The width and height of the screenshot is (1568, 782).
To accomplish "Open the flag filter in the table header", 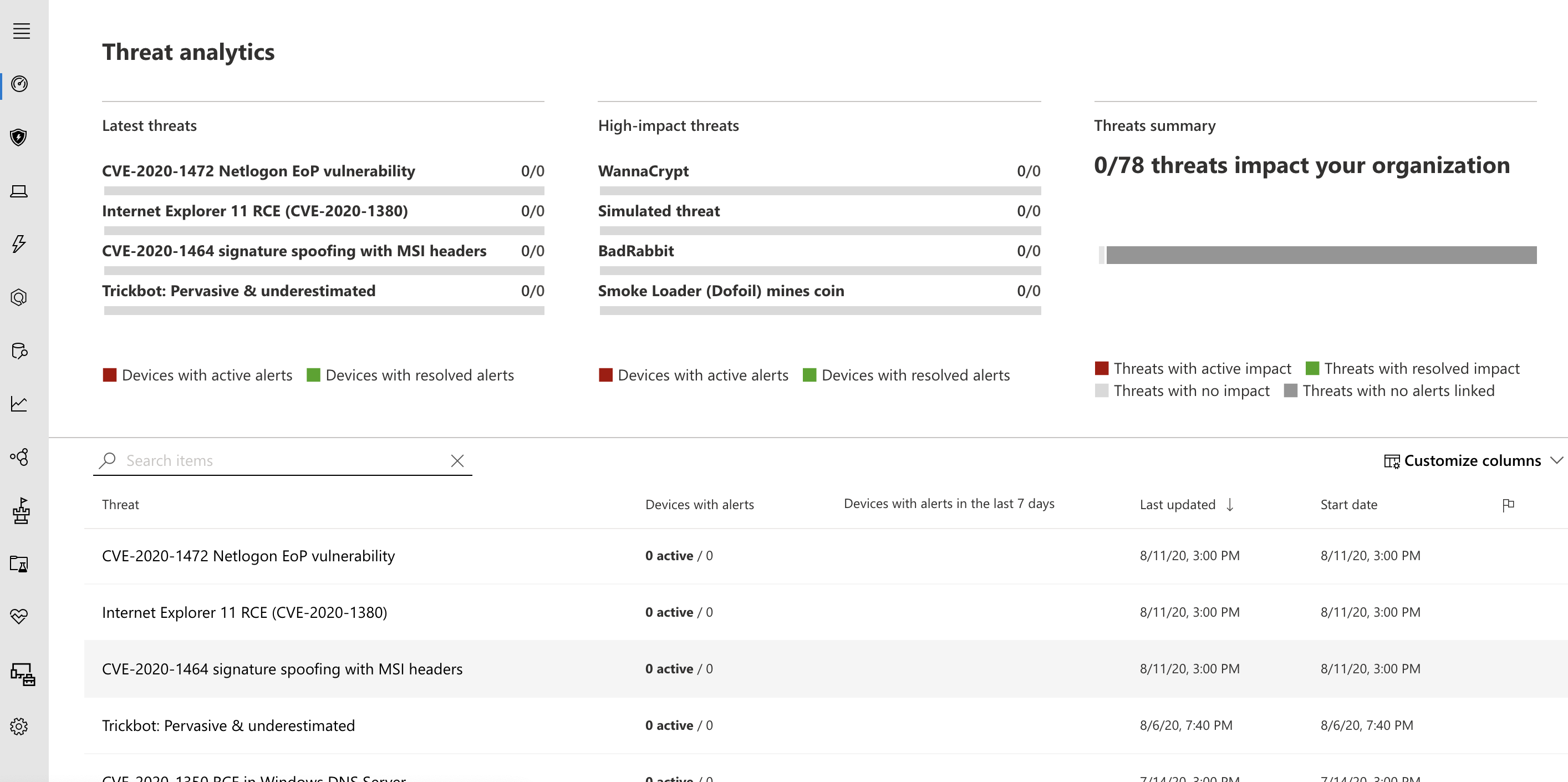I will point(1510,504).
